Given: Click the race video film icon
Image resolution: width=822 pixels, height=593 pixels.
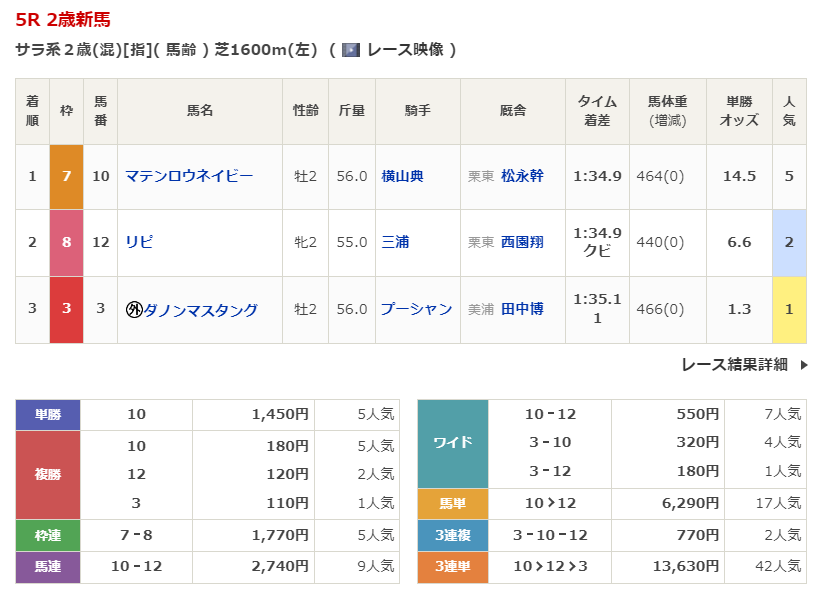Looking at the screenshot, I should point(351,49).
